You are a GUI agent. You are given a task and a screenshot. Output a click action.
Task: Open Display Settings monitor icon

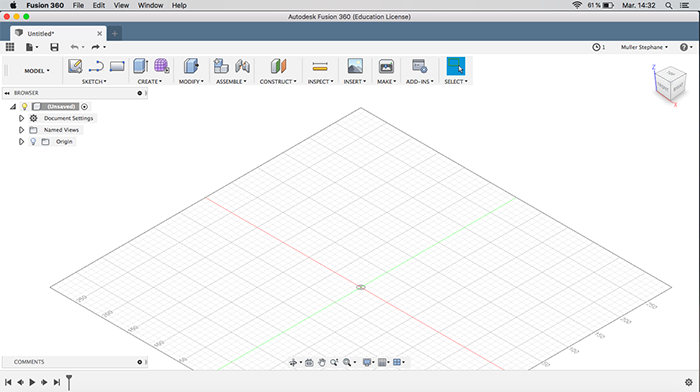click(367, 363)
